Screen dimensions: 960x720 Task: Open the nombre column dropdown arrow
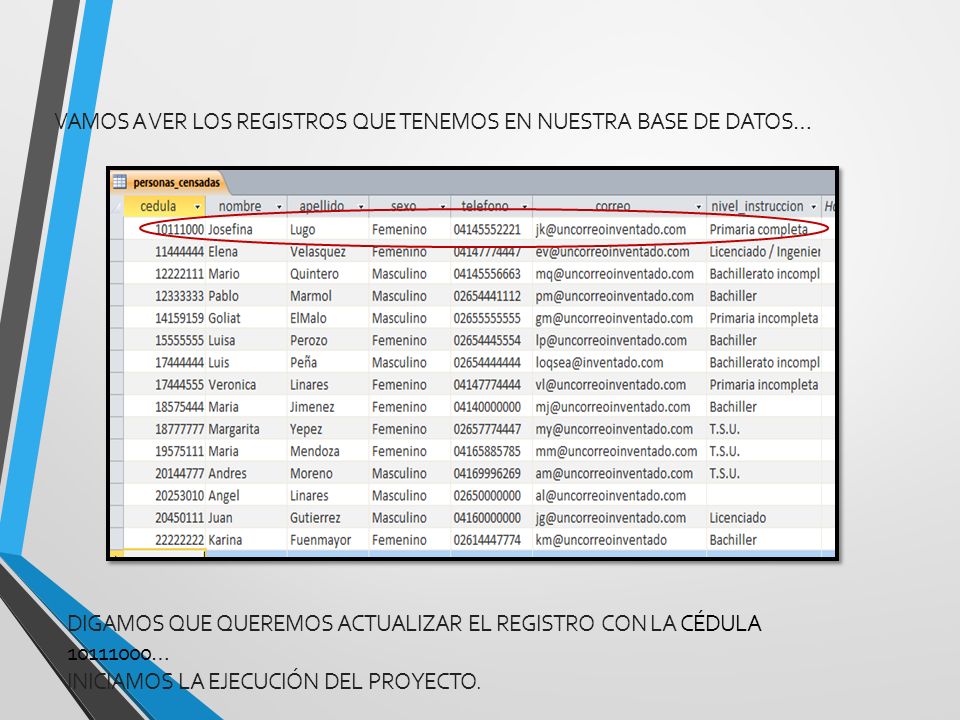[x=279, y=207]
